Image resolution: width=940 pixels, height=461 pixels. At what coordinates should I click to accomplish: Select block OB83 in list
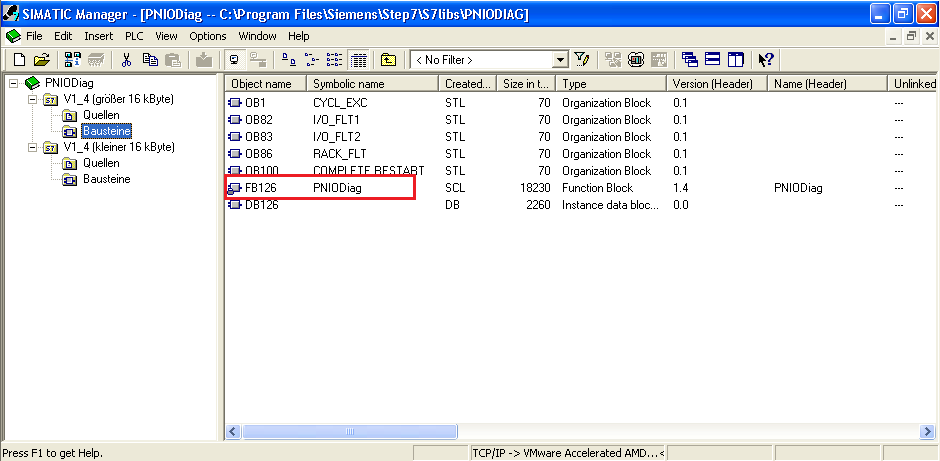(x=258, y=137)
